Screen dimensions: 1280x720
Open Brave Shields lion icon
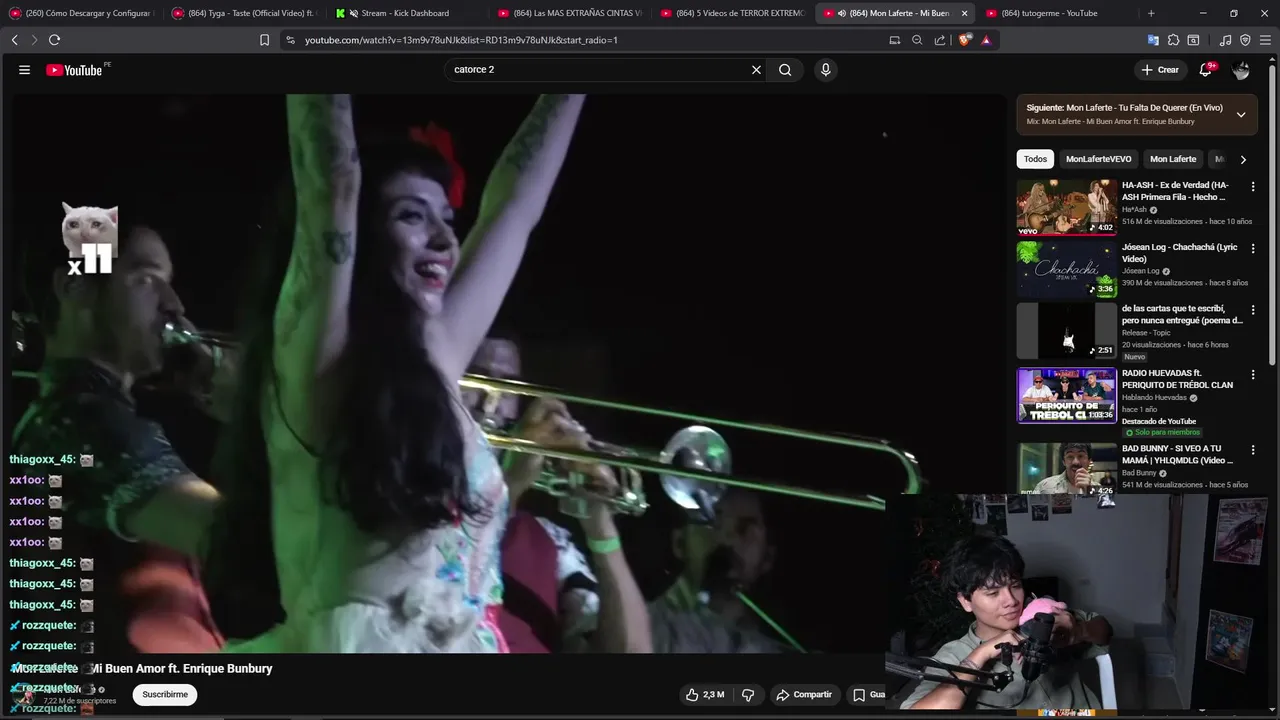point(964,40)
